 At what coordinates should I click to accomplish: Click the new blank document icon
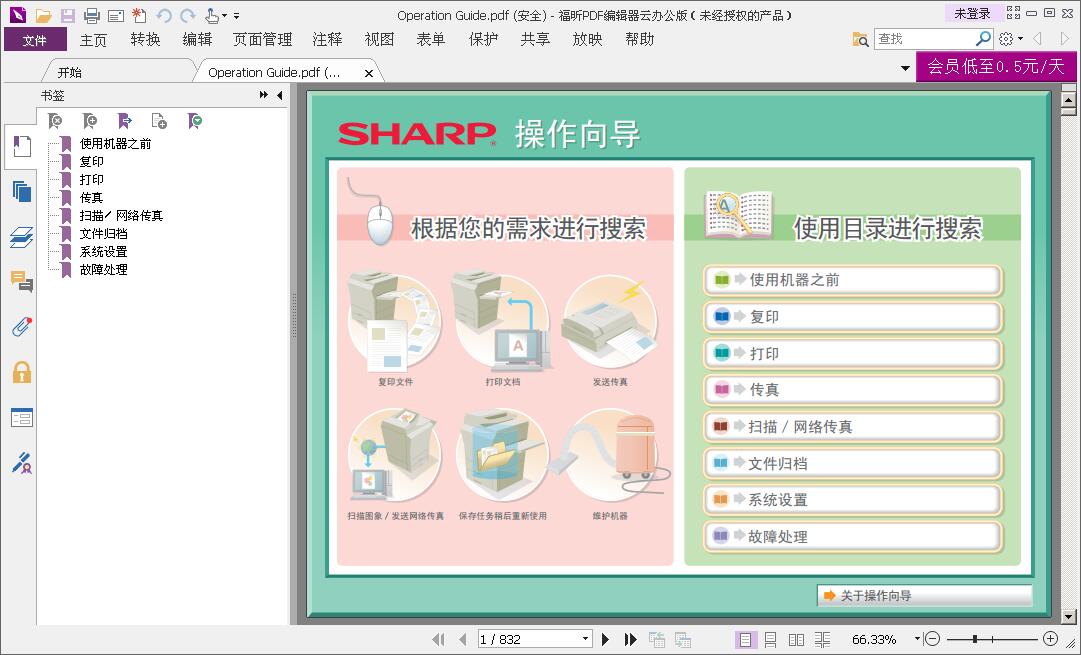[x=139, y=15]
